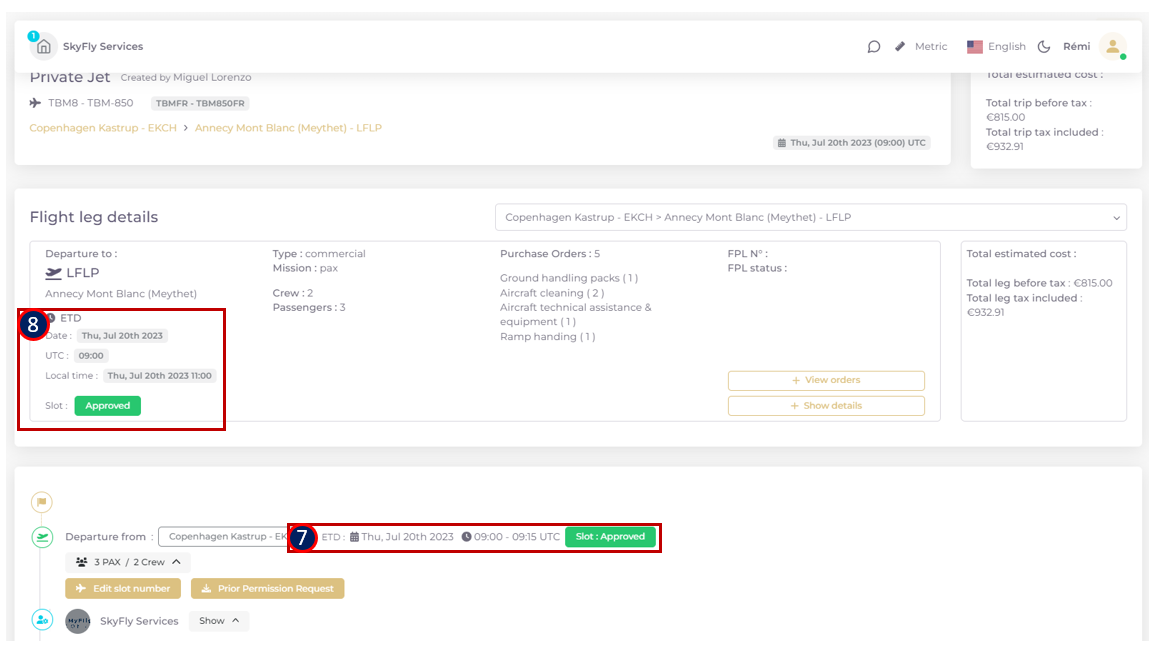This screenshot has height=649, width=1153.
Task: Click the airplane icon beside TBM8 - TBM-850
Action: pyautogui.click(x=35, y=103)
